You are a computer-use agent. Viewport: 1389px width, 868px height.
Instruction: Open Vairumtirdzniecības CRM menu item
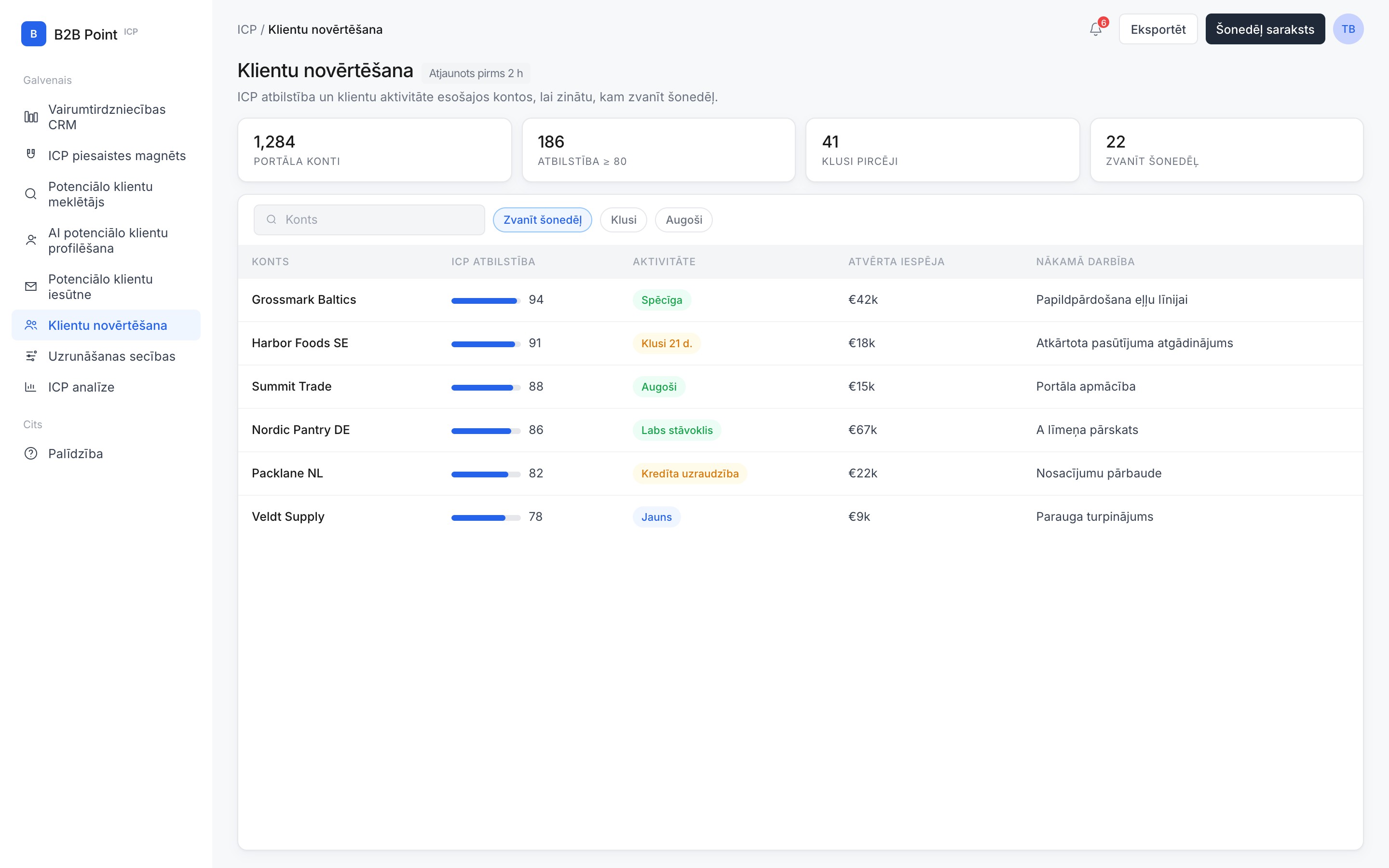coord(106,117)
